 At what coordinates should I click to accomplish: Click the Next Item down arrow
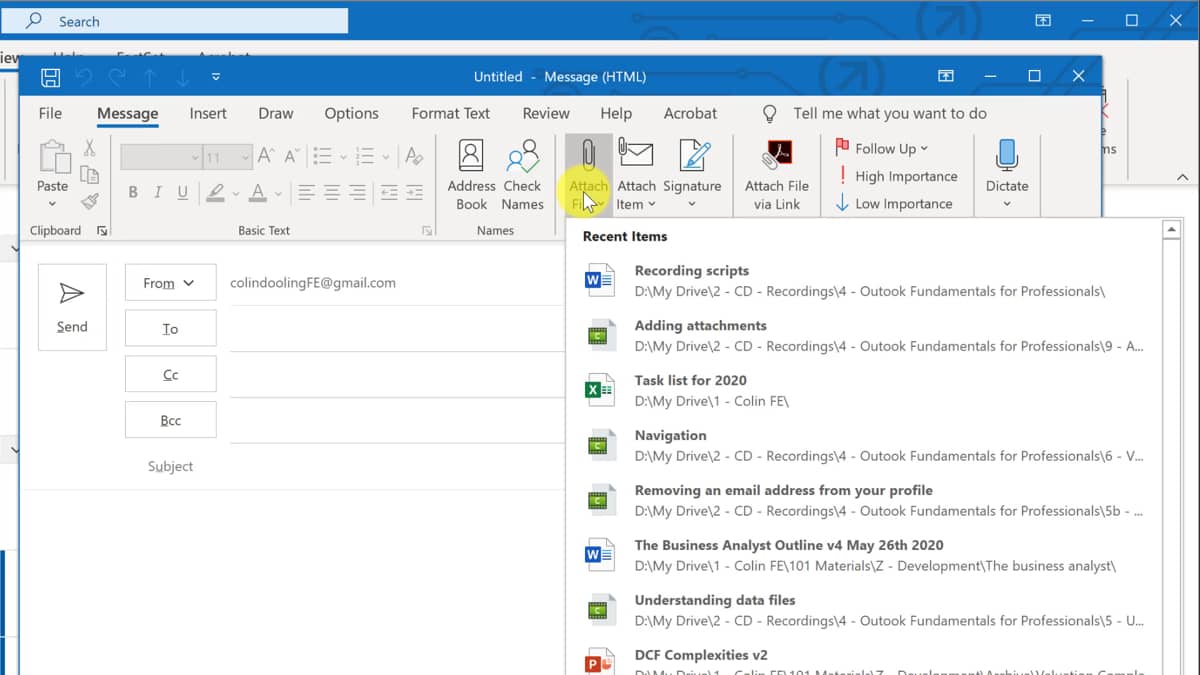coord(182,77)
